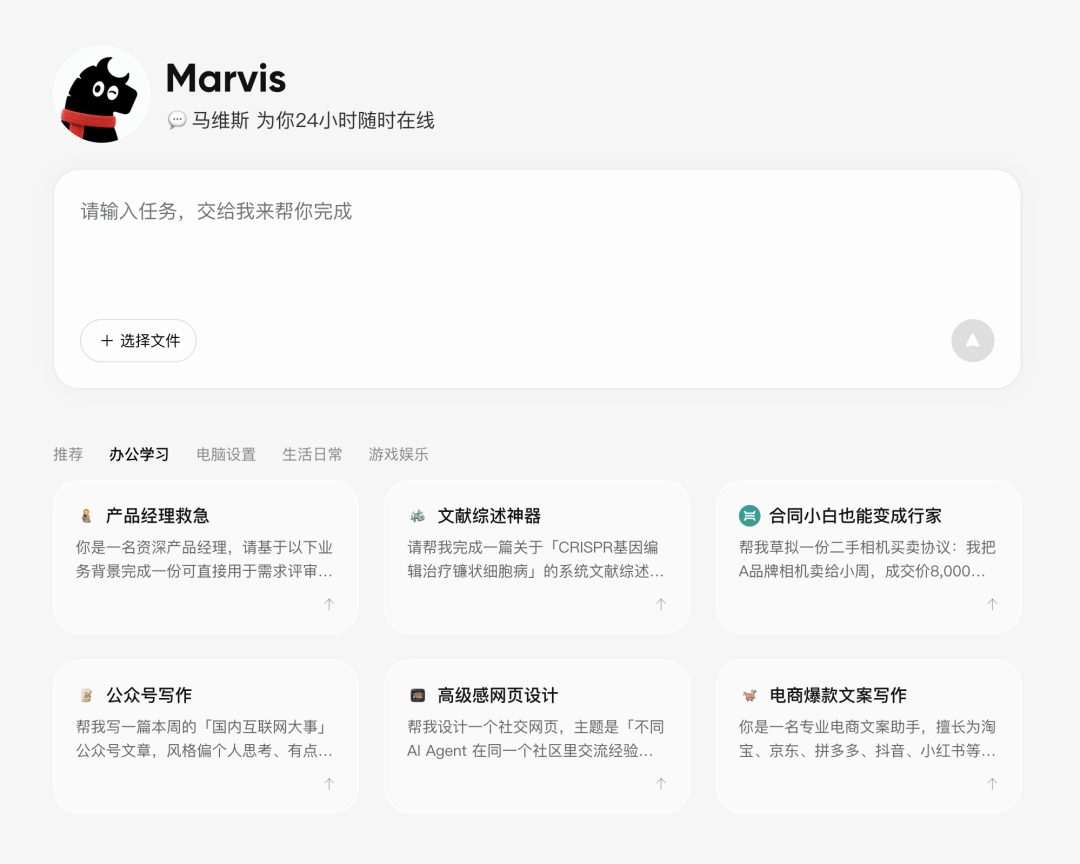The width and height of the screenshot is (1080, 864).
Task: Click the 产品经理救急 card icon
Action: [x=86, y=515]
